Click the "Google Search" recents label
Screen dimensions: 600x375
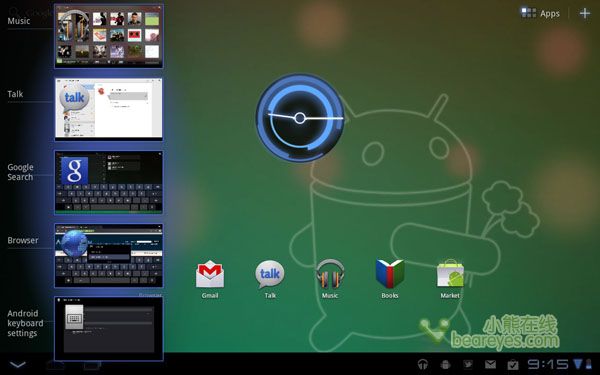coord(20,172)
